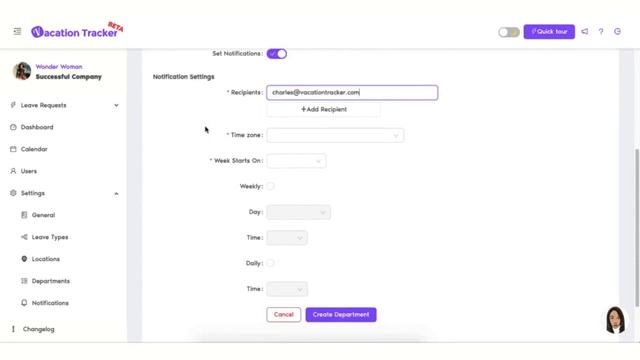Select the Daily radio option
Screen dimensions: 640x360
tap(270, 263)
